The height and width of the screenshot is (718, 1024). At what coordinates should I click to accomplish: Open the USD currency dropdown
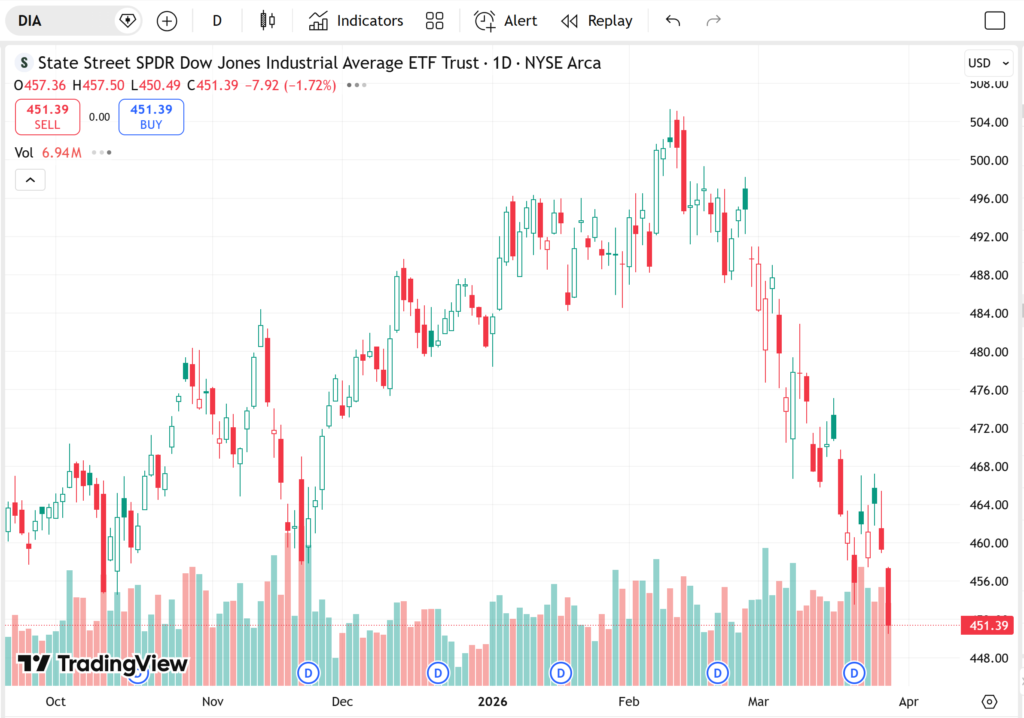click(984, 64)
